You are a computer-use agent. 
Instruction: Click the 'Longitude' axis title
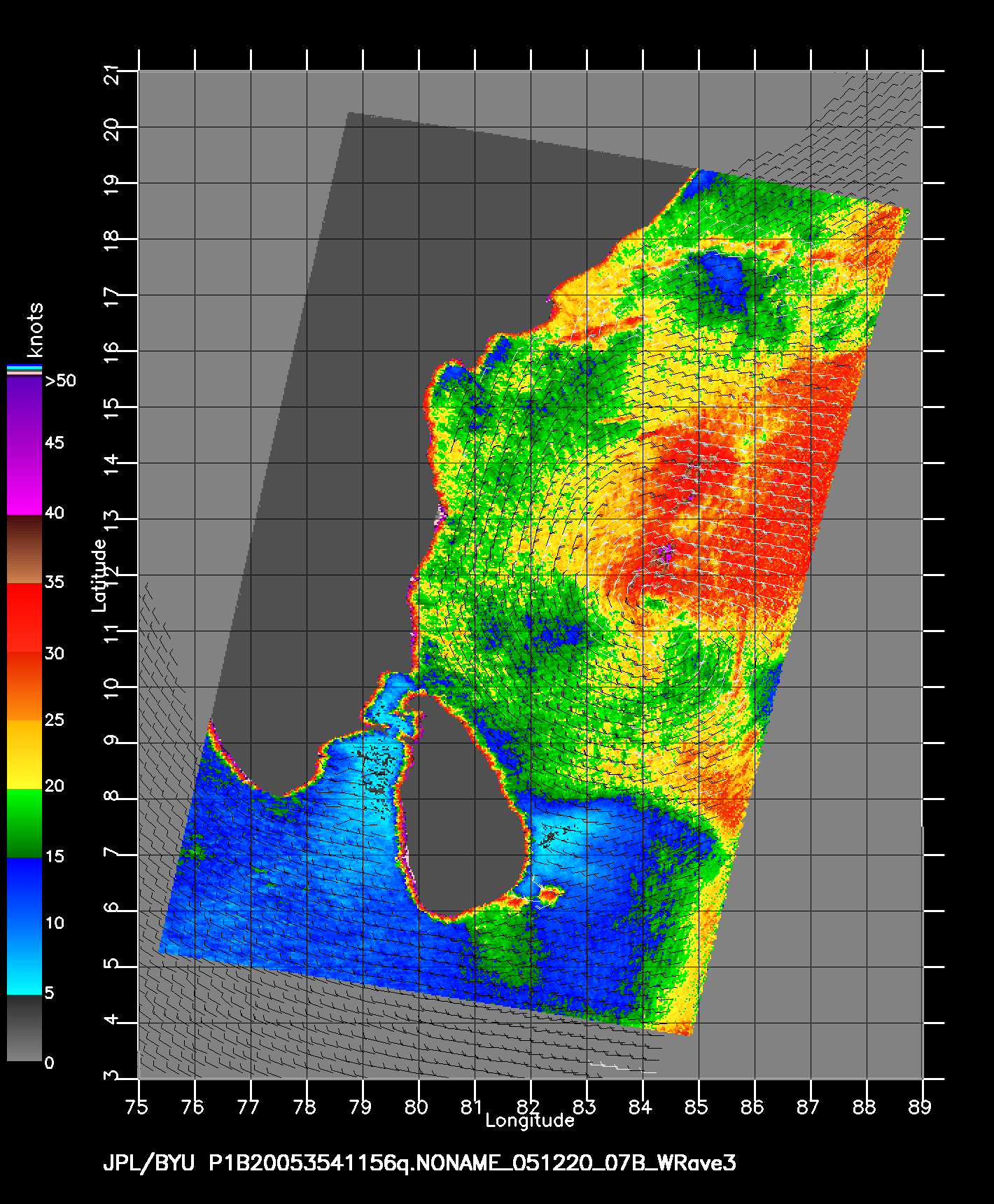pos(530,1120)
